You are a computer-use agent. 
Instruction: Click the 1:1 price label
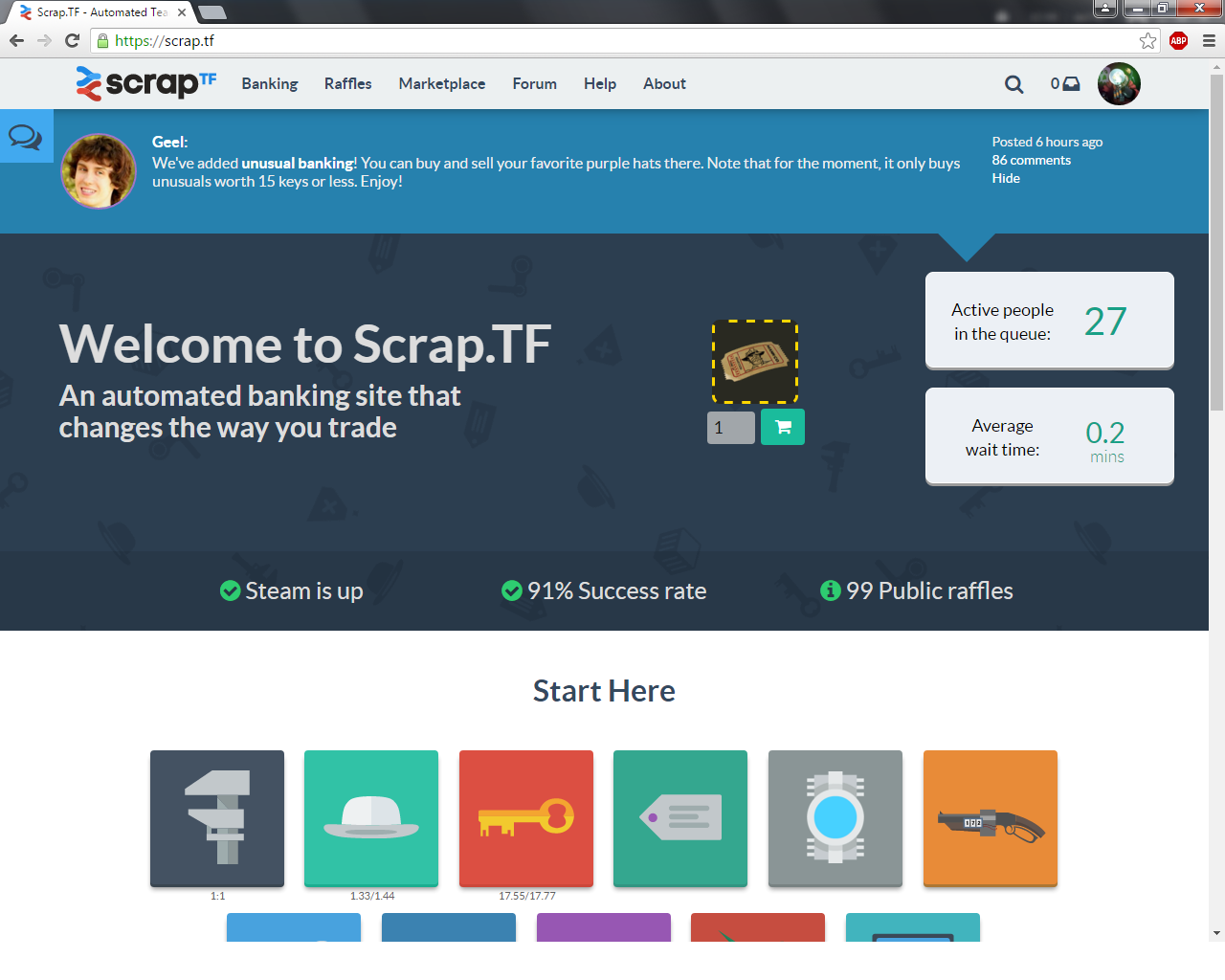(x=218, y=896)
